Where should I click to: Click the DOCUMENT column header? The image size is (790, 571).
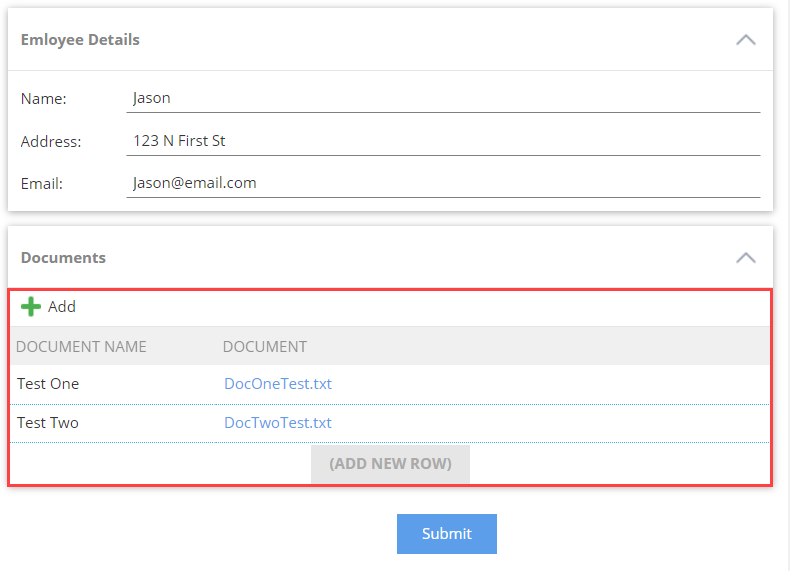pos(265,347)
